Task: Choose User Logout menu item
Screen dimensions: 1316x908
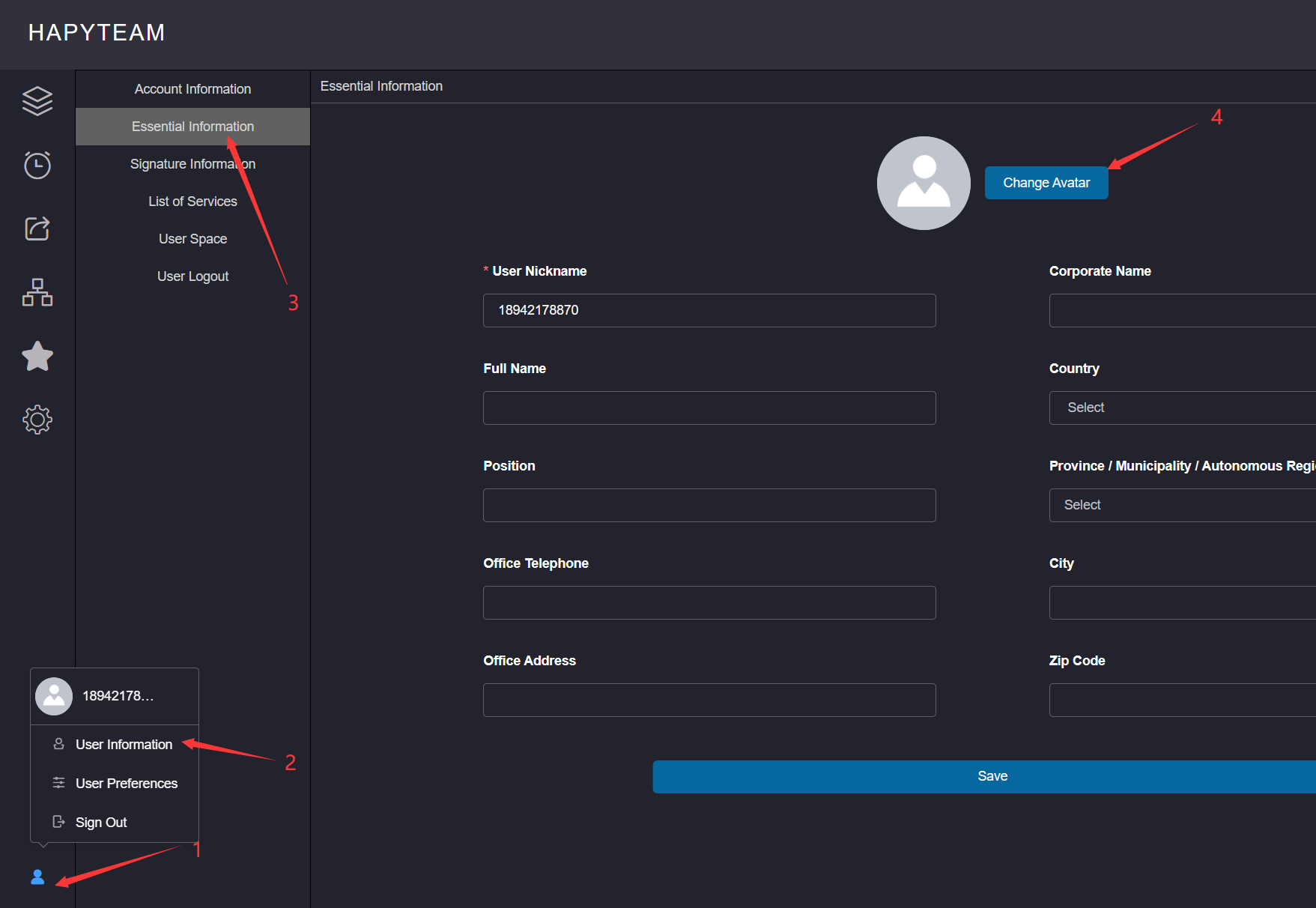Action: 192,276
